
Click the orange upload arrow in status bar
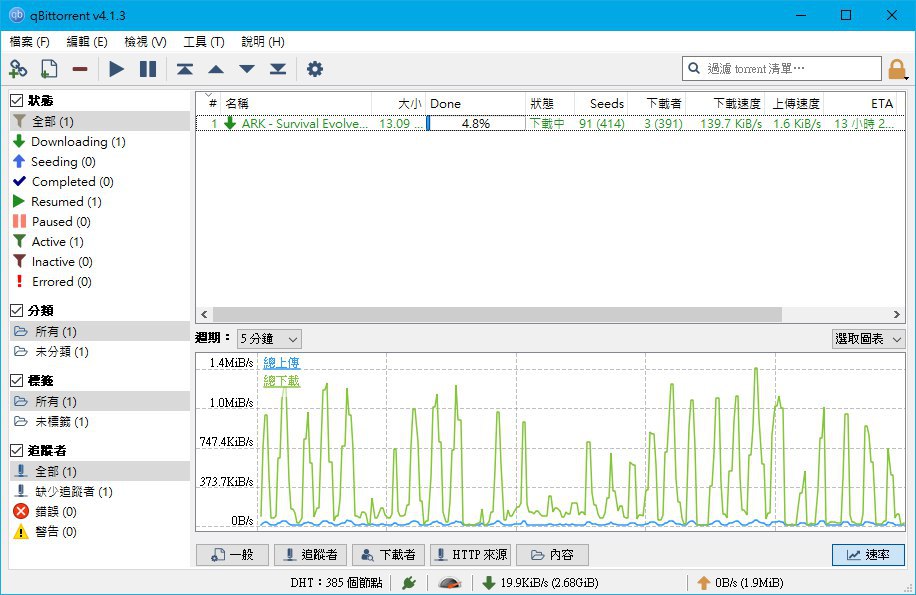704,582
